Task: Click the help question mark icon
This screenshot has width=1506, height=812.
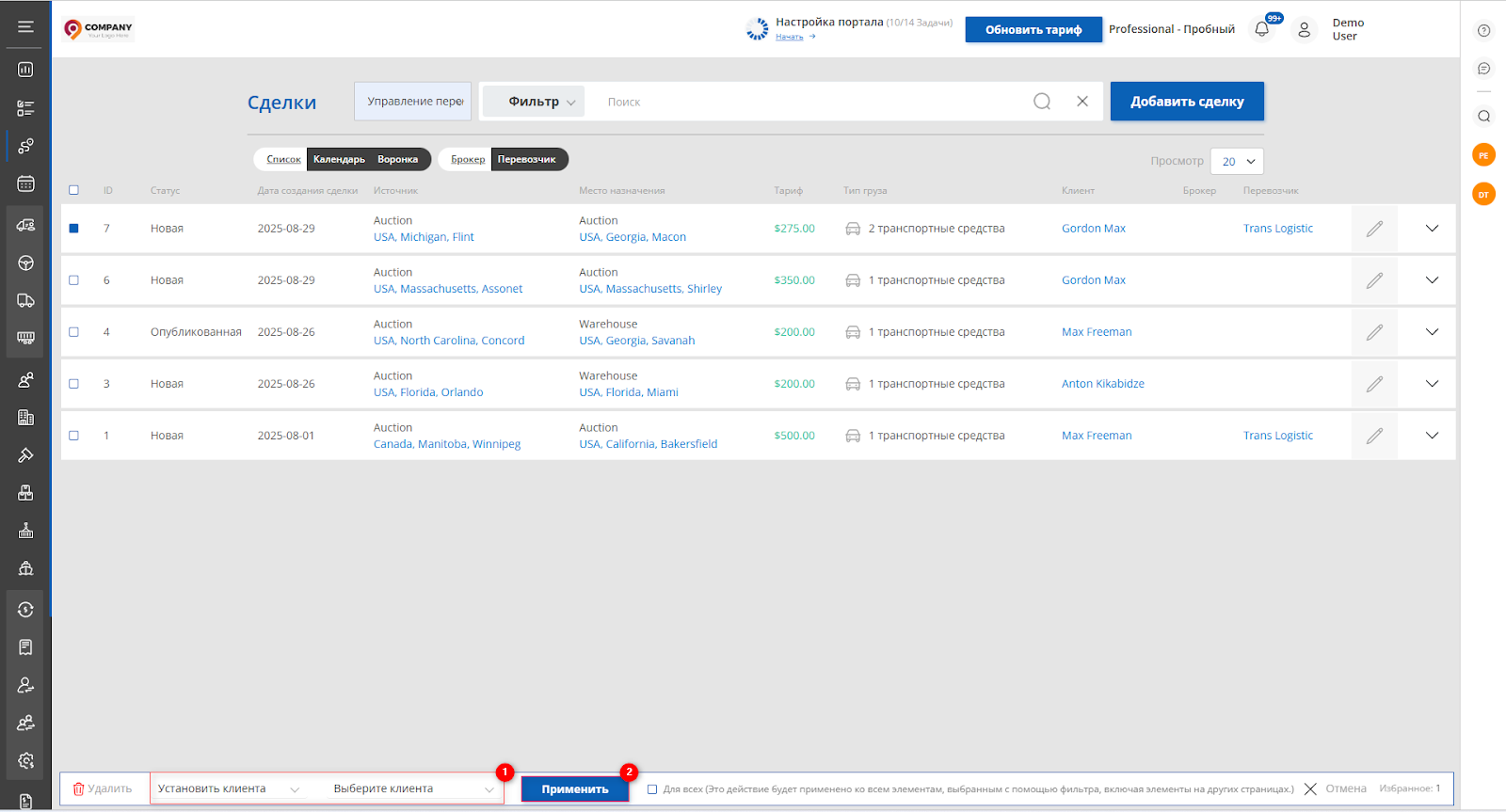Action: (x=1483, y=31)
